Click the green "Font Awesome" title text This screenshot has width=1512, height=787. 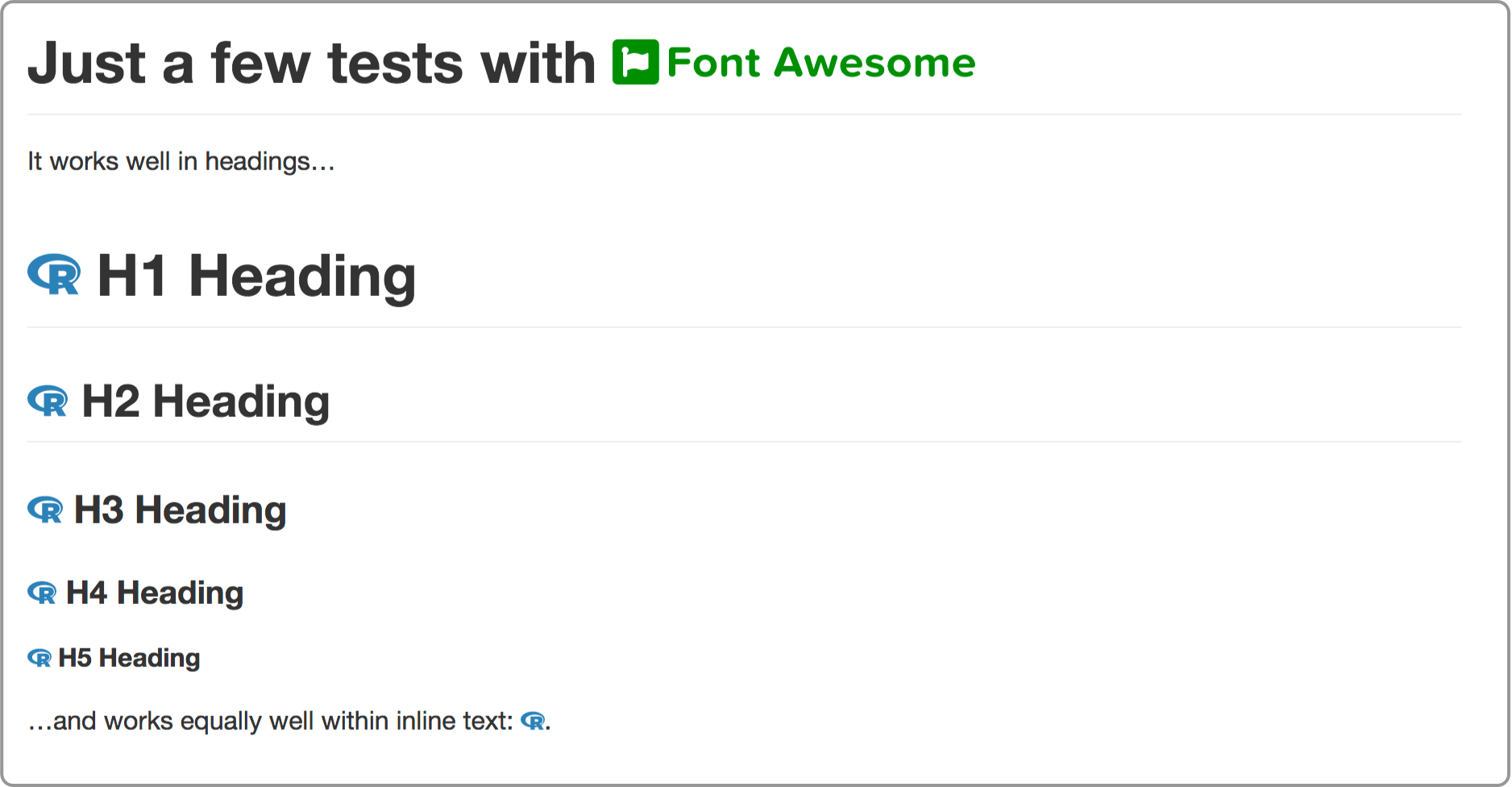[820, 62]
